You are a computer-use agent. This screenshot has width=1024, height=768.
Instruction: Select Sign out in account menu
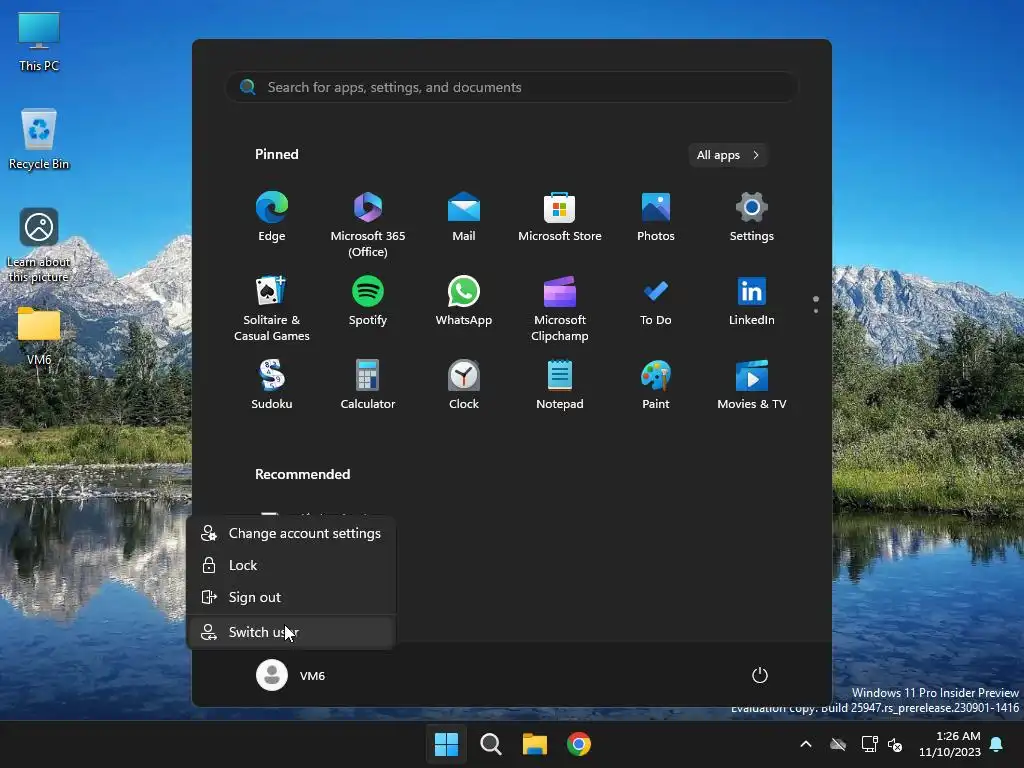coord(291,597)
